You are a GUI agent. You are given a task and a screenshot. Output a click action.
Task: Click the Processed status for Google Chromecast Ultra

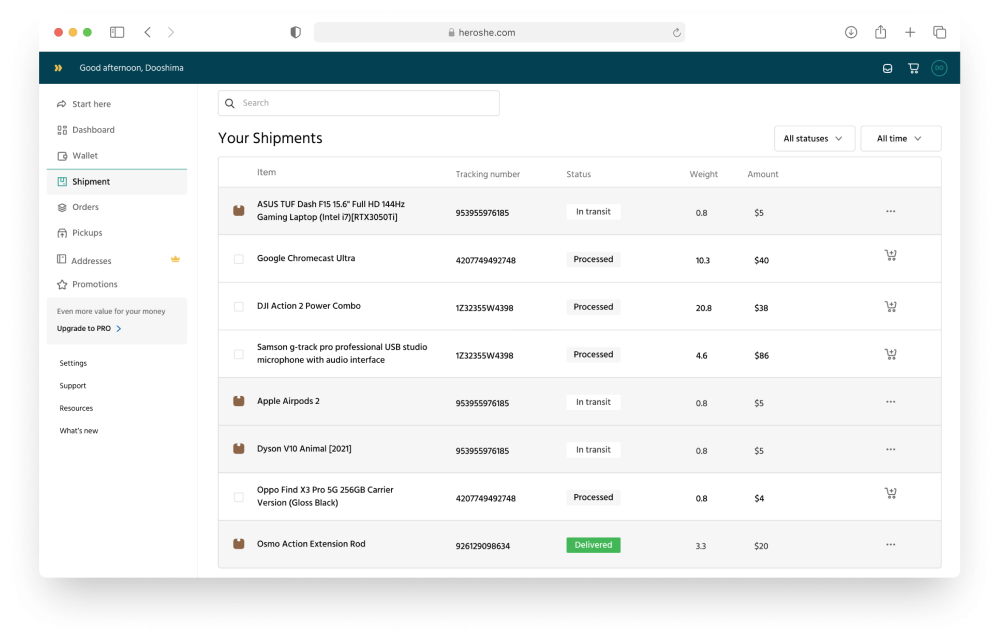(593, 259)
